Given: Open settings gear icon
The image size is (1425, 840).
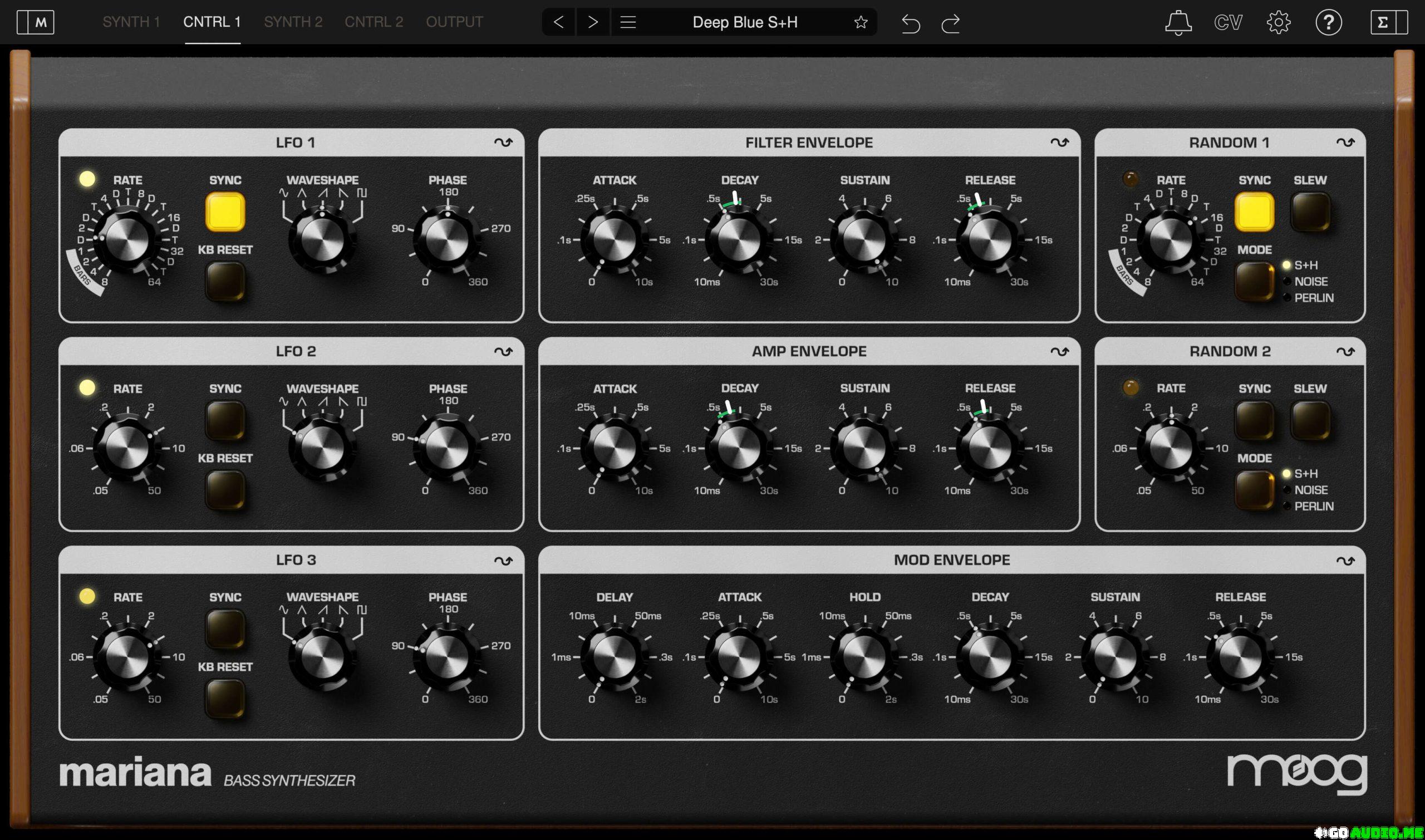Looking at the screenshot, I should click(x=1278, y=23).
